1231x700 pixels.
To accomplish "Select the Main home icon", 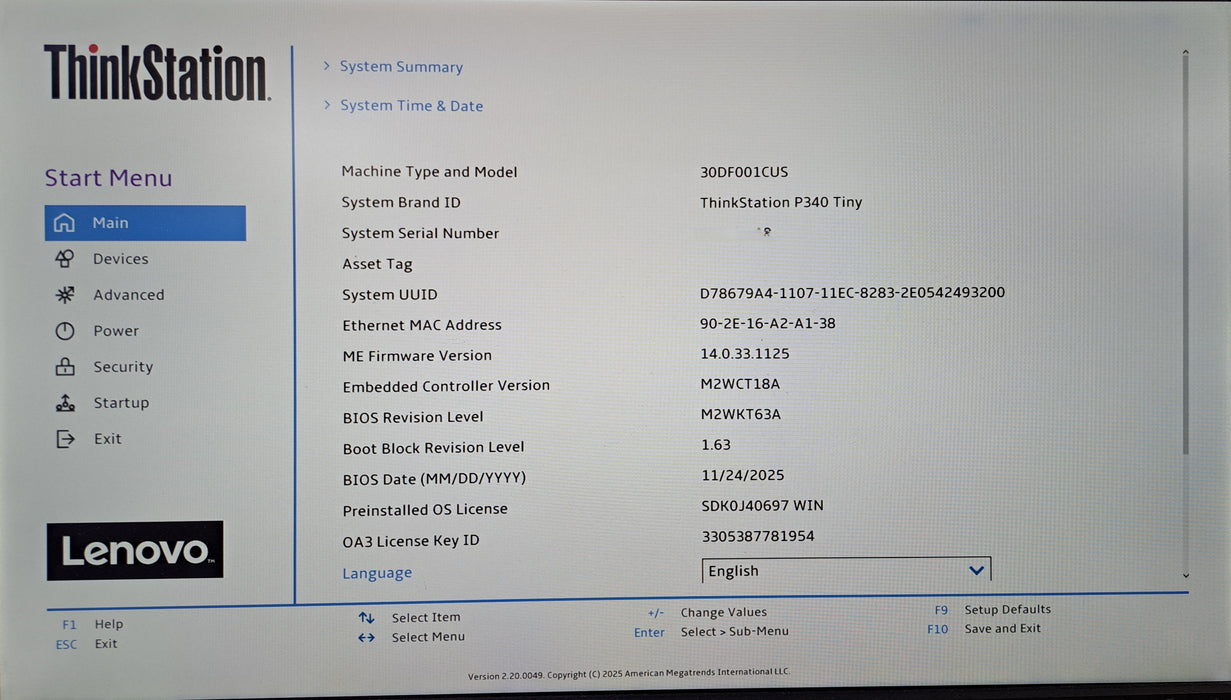I will pyautogui.click(x=64, y=222).
